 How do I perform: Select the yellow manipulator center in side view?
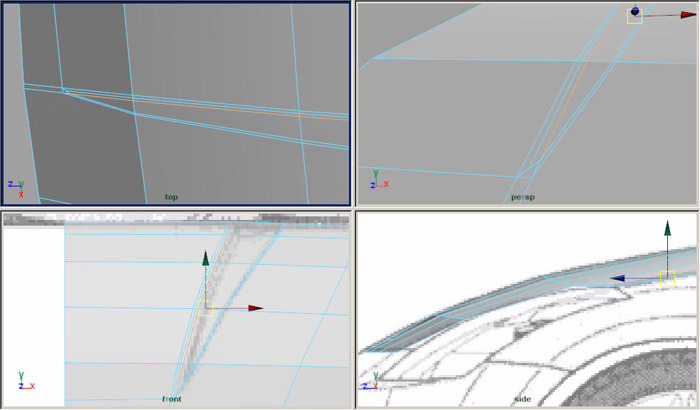tap(667, 279)
